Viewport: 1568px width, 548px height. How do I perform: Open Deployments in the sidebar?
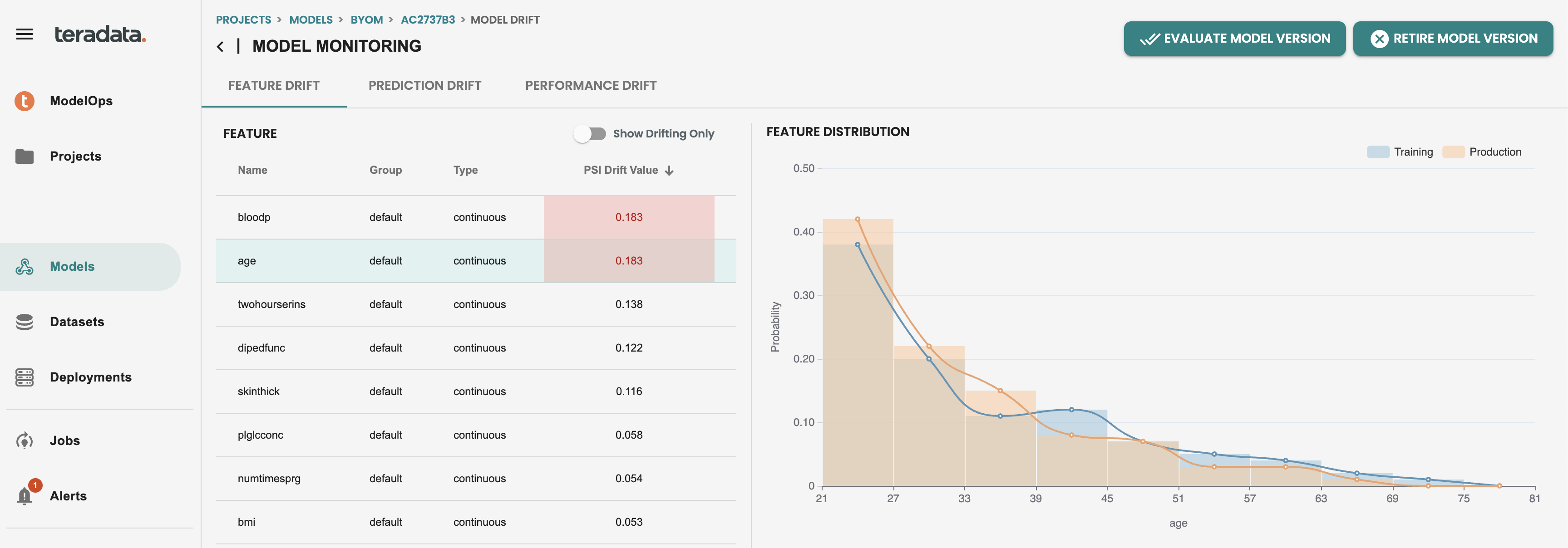click(x=91, y=377)
